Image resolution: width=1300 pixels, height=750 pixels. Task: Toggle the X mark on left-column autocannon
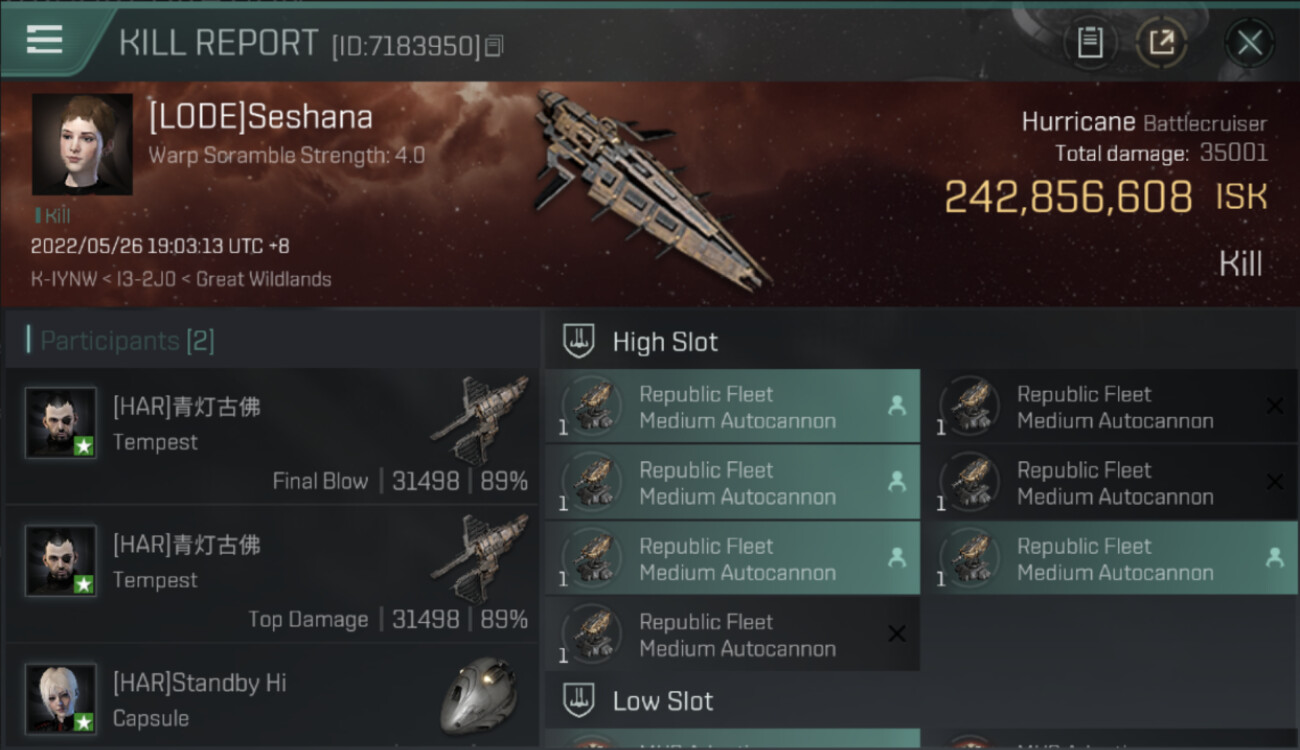[x=897, y=634]
